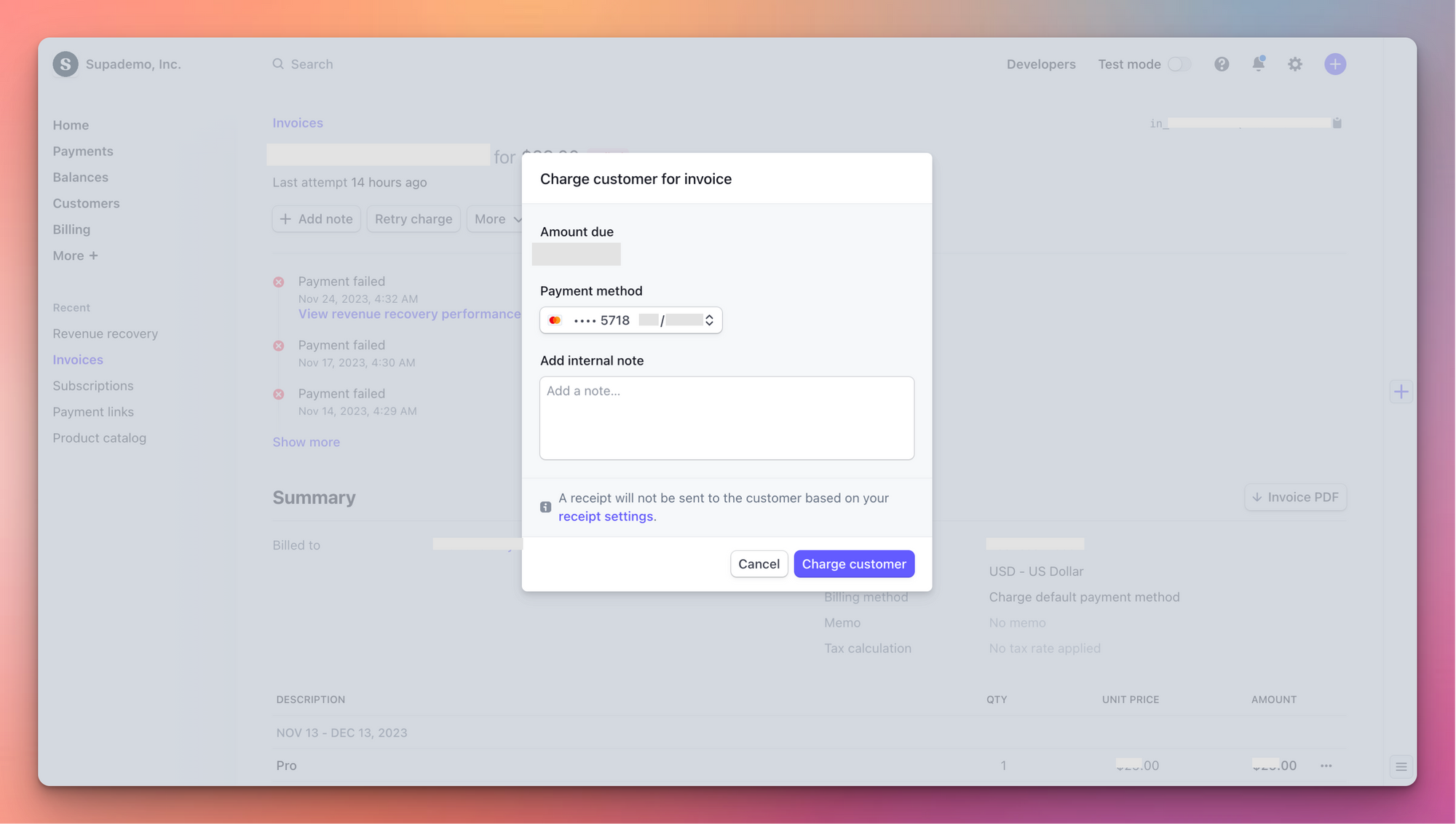Click the Mastercard indicator on the payment method

coord(555,320)
